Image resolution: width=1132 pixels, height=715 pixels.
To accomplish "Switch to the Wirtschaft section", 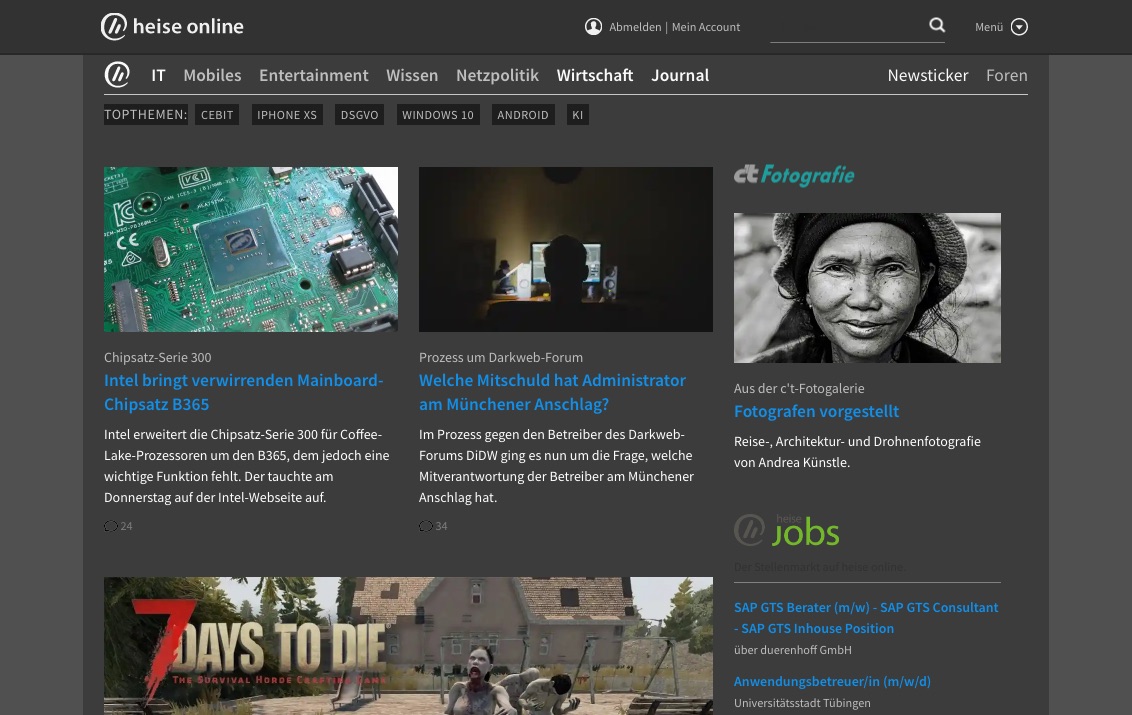I will pos(595,75).
